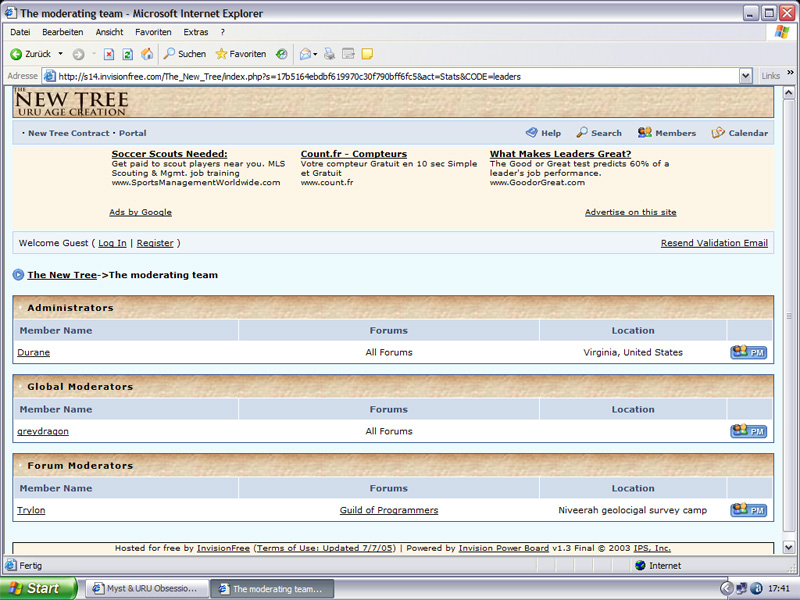Click the Log In link
800x600 pixels.
coord(112,243)
